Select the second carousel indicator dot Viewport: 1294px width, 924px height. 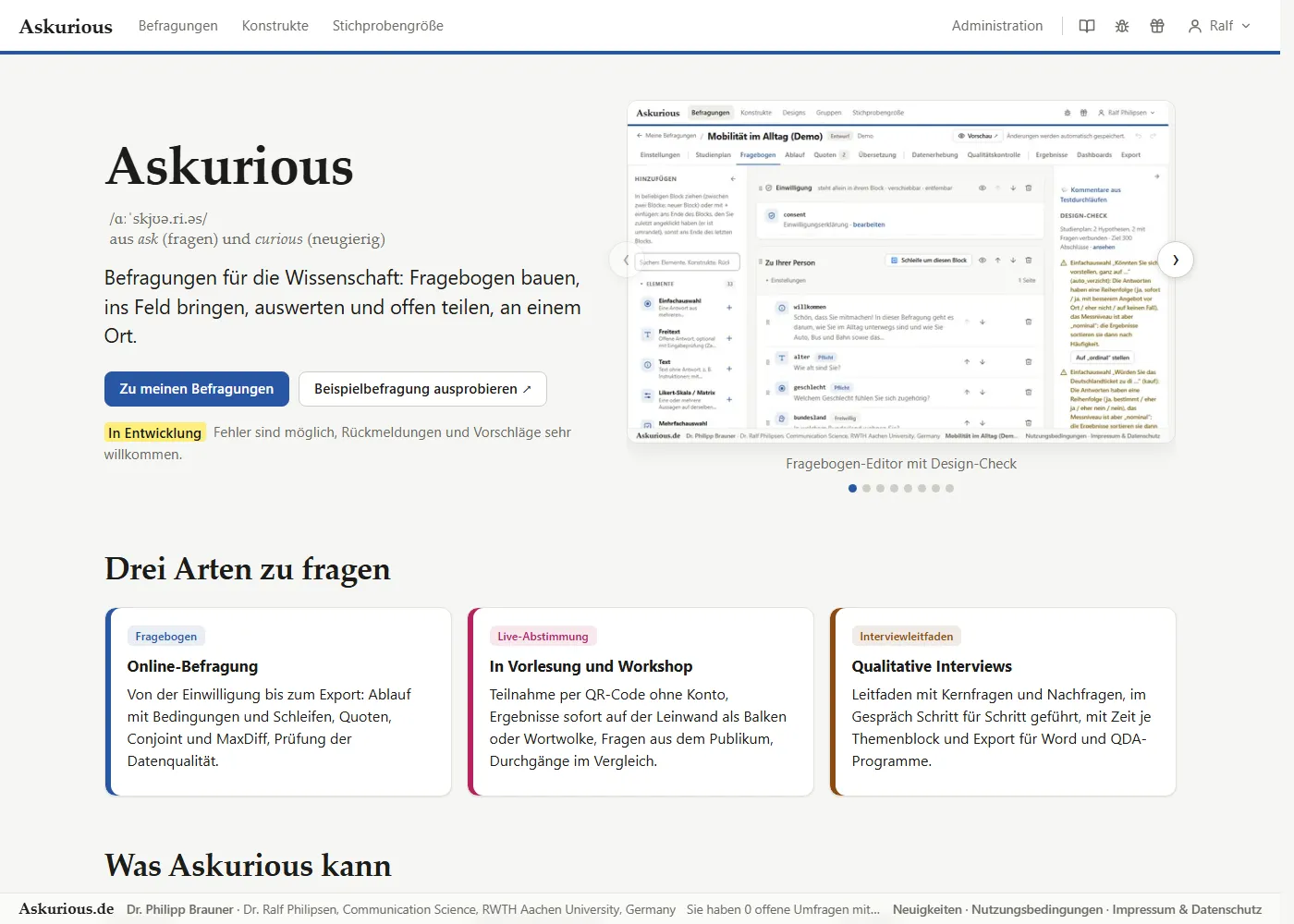(x=866, y=488)
